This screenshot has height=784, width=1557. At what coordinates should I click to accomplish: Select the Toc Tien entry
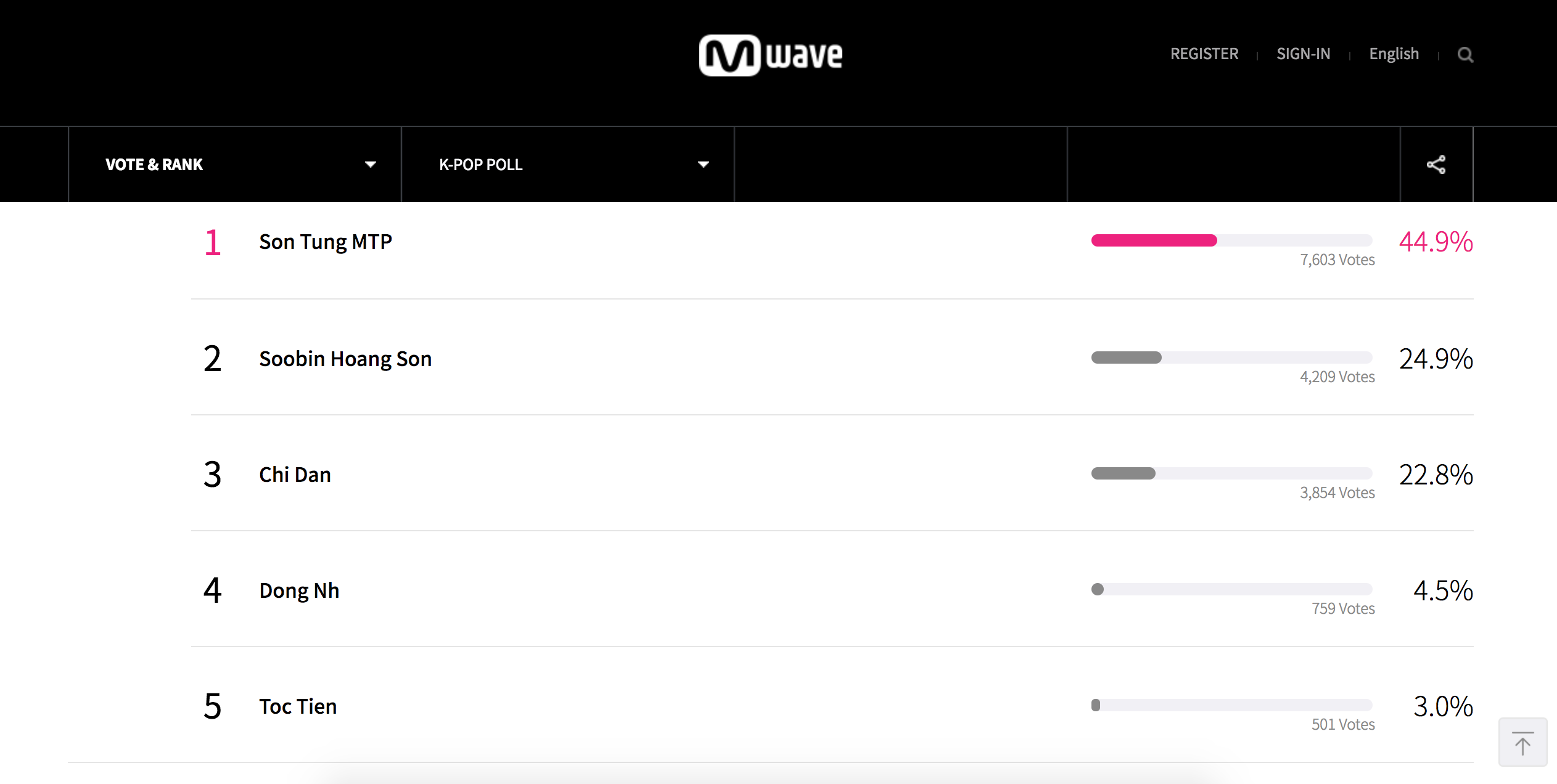[832, 706]
